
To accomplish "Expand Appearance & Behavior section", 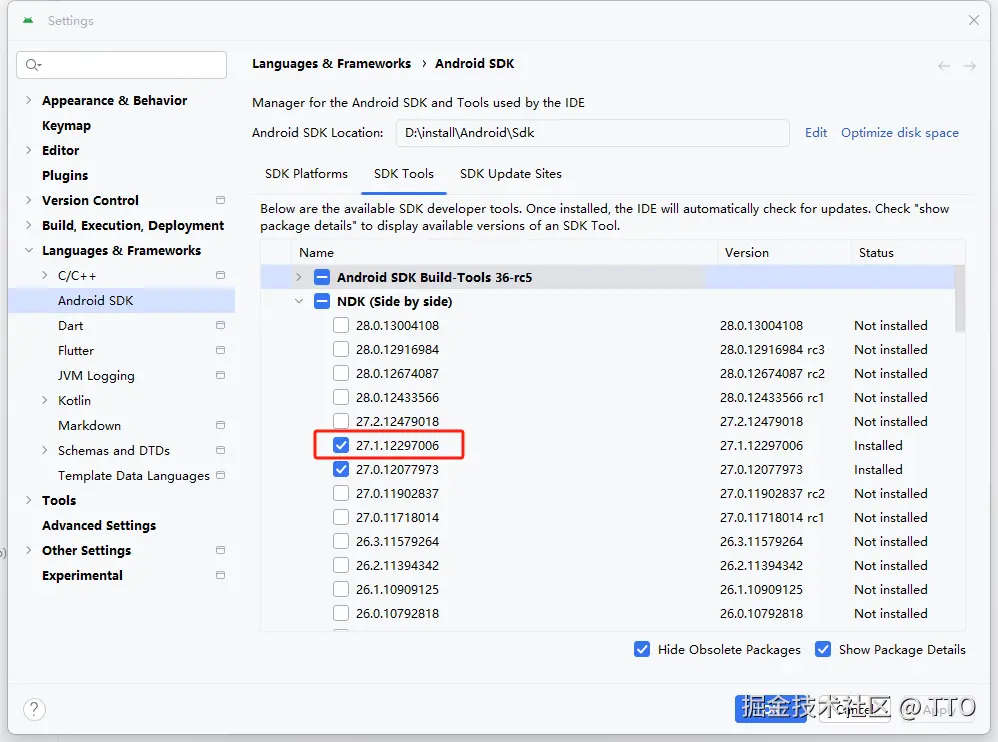I will click(x=29, y=100).
